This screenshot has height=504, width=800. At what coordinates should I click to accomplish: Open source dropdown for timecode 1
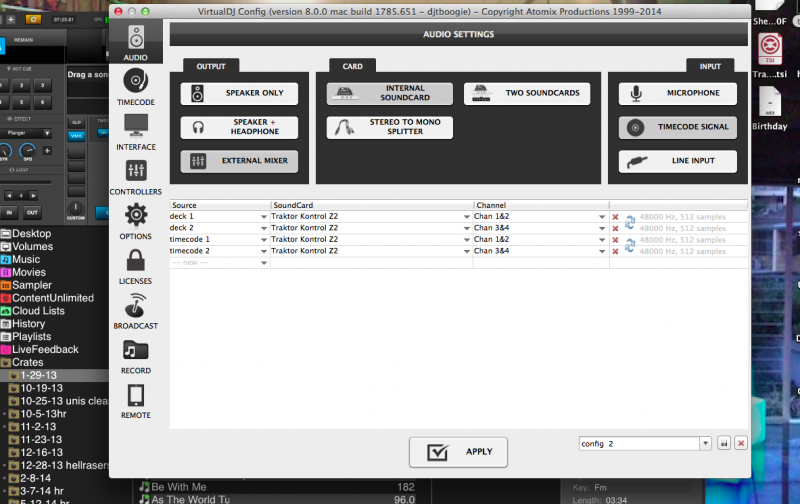(264, 240)
